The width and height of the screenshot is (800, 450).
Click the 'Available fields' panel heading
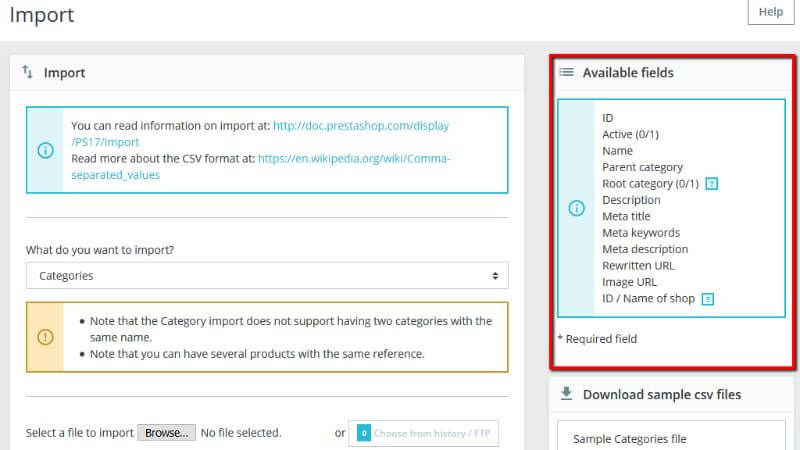[628, 72]
